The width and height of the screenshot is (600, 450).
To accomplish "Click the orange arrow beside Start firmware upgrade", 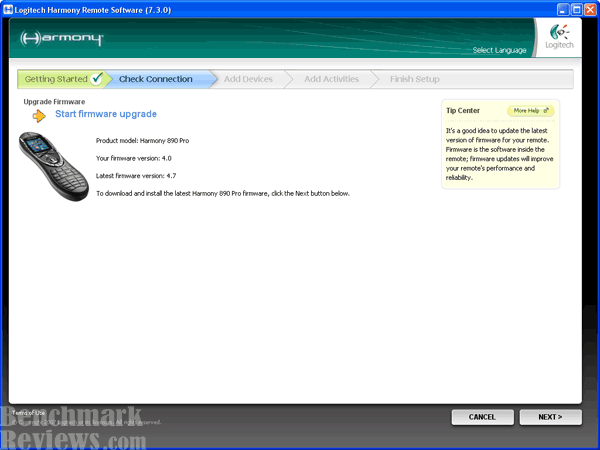I will [x=39, y=115].
